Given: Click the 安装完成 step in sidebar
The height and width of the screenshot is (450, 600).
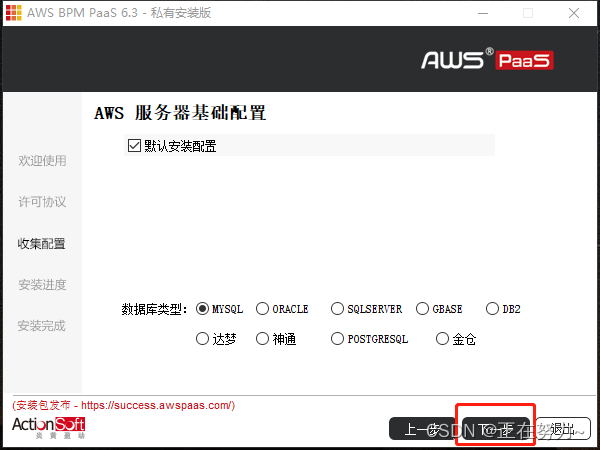Looking at the screenshot, I should [x=41, y=326].
